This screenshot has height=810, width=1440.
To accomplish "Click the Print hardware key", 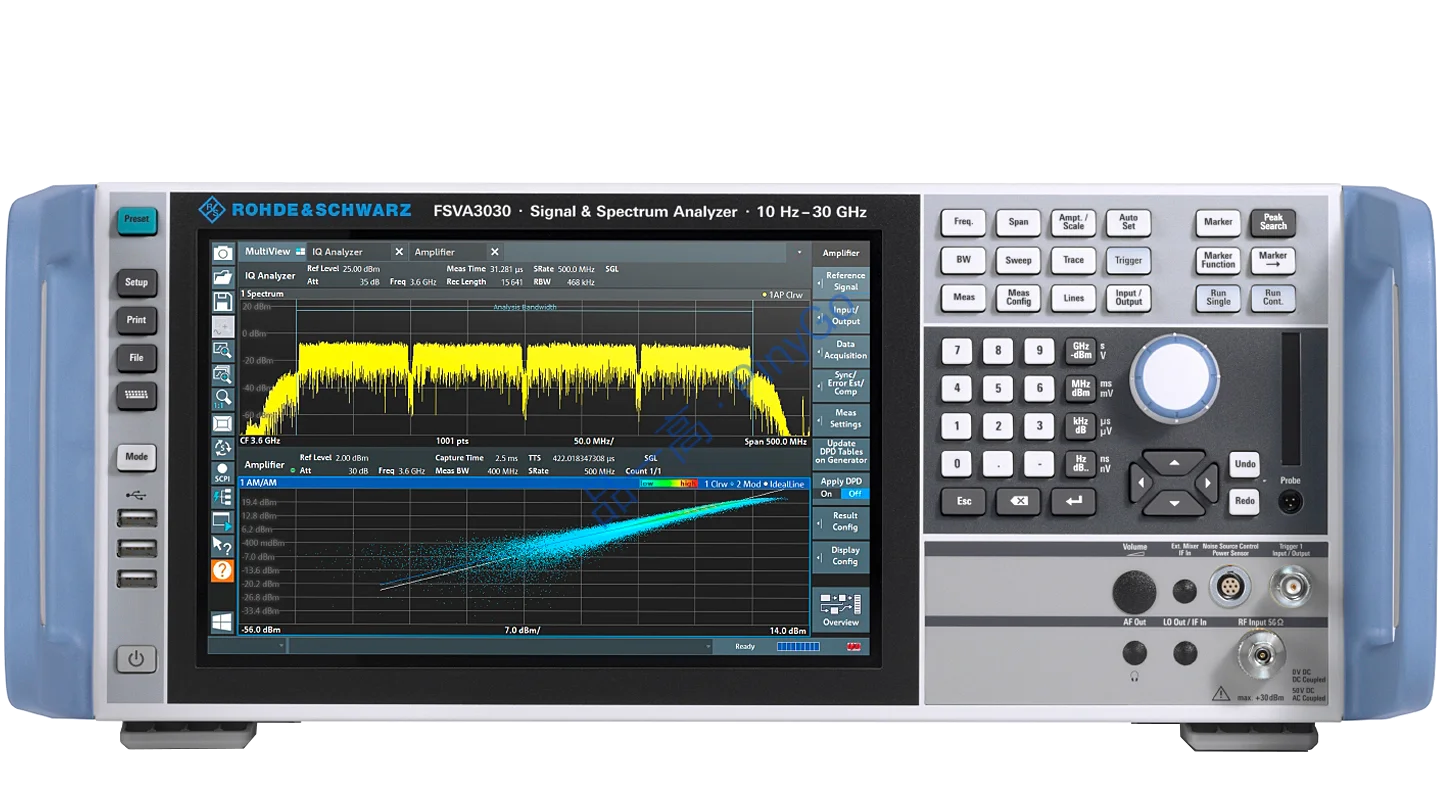I will tap(136, 320).
